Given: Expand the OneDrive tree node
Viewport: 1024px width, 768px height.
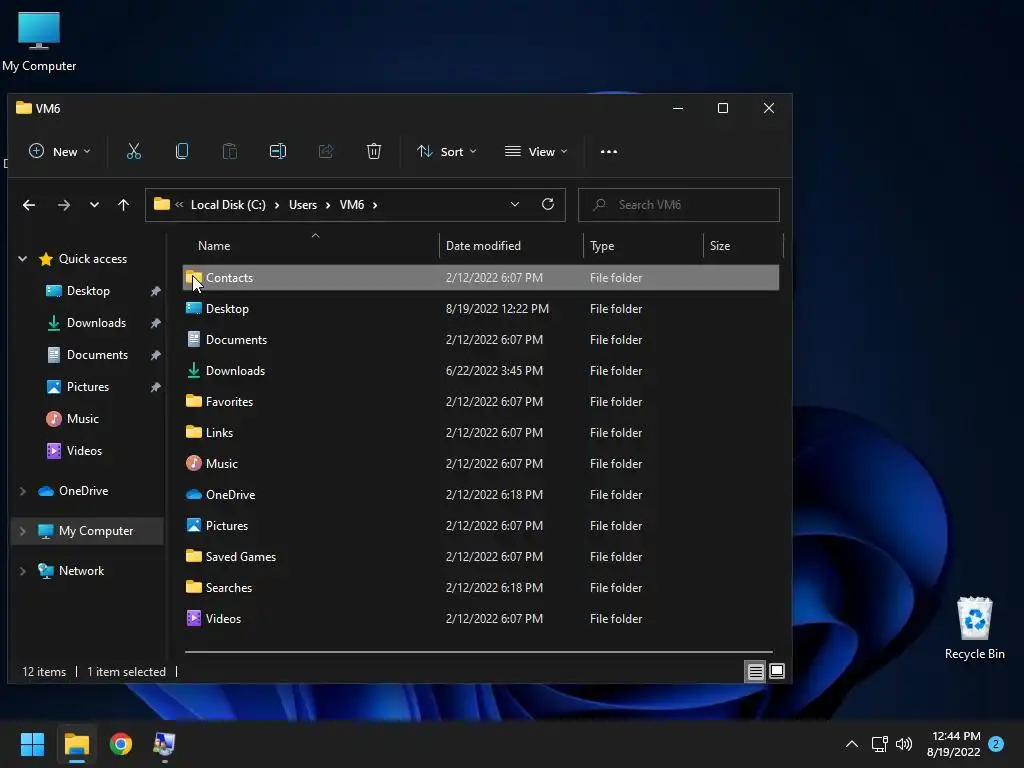Looking at the screenshot, I should click(x=23, y=491).
